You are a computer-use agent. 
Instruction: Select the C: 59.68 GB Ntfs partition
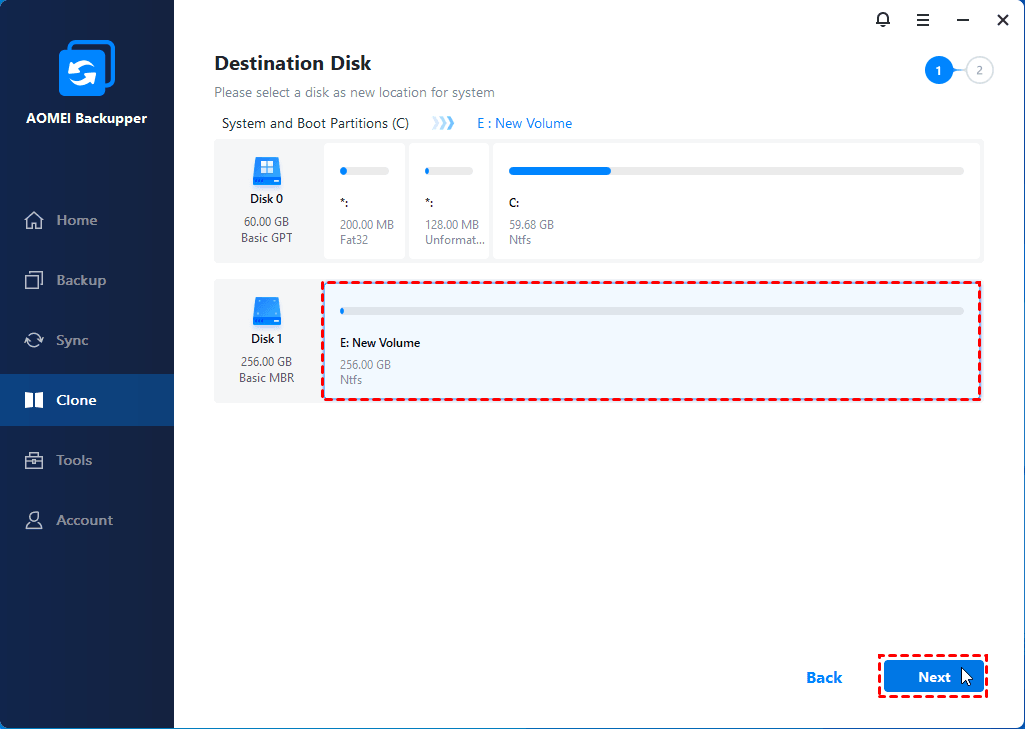tap(736, 202)
